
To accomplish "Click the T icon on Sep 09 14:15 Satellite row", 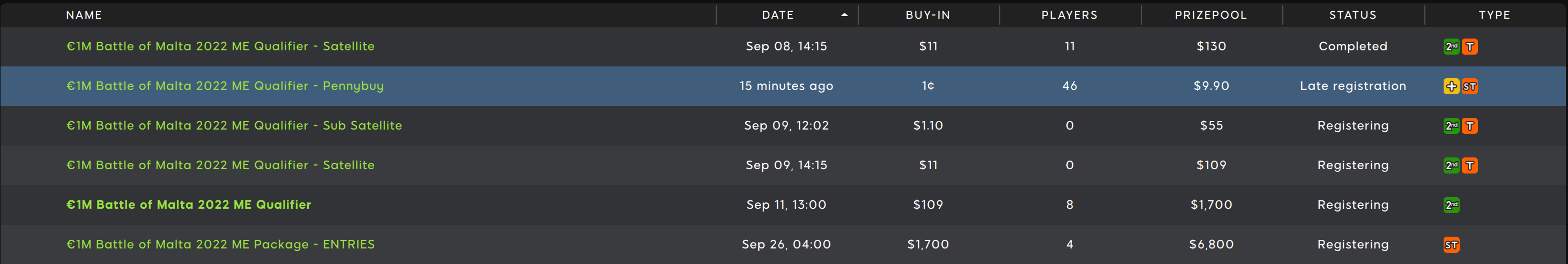I will click(x=1469, y=165).
